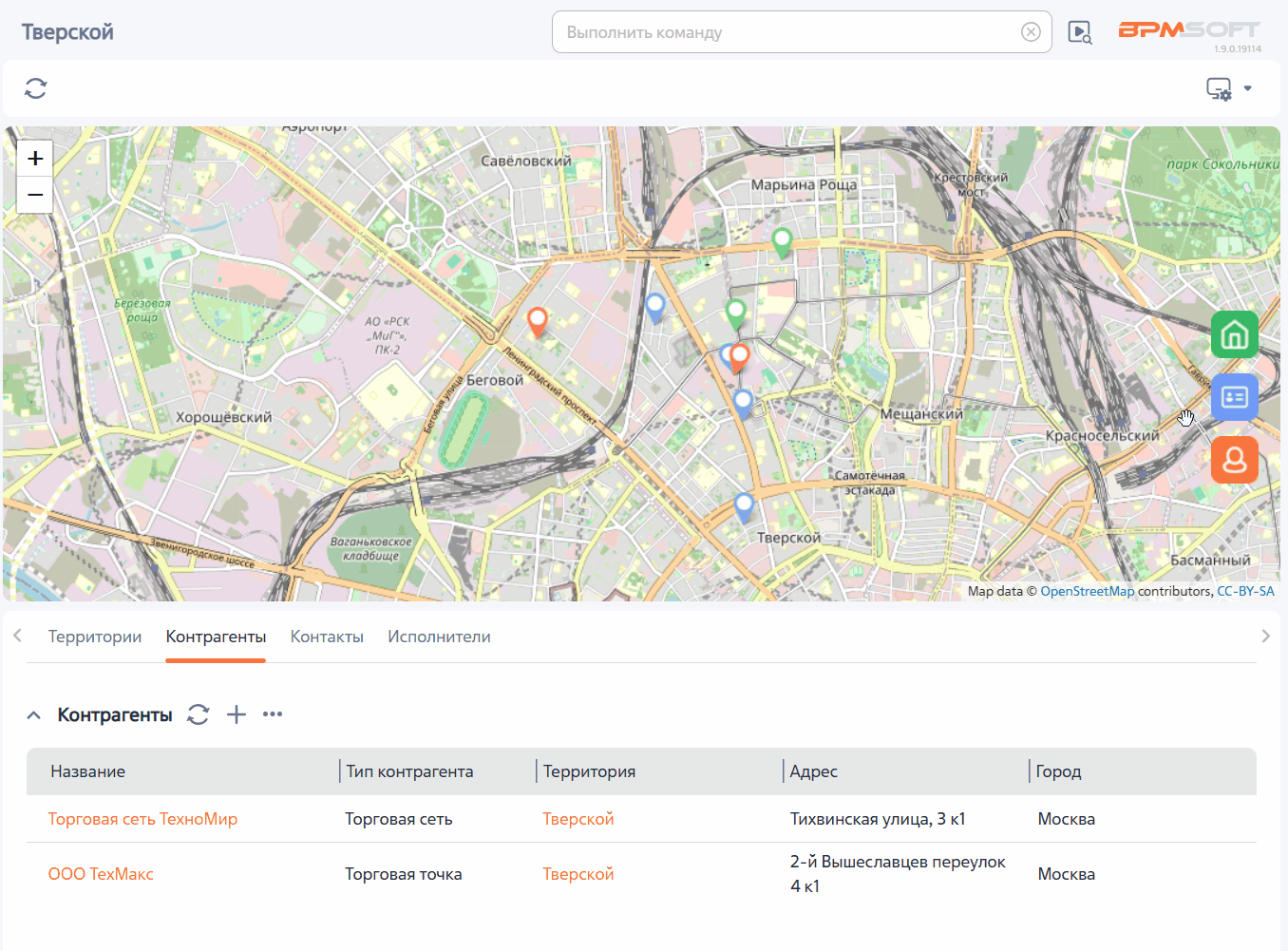This screenshot has height=951, width=1288.
Task: Open the ООО ТехМакс record link
Action: (101, 874)
